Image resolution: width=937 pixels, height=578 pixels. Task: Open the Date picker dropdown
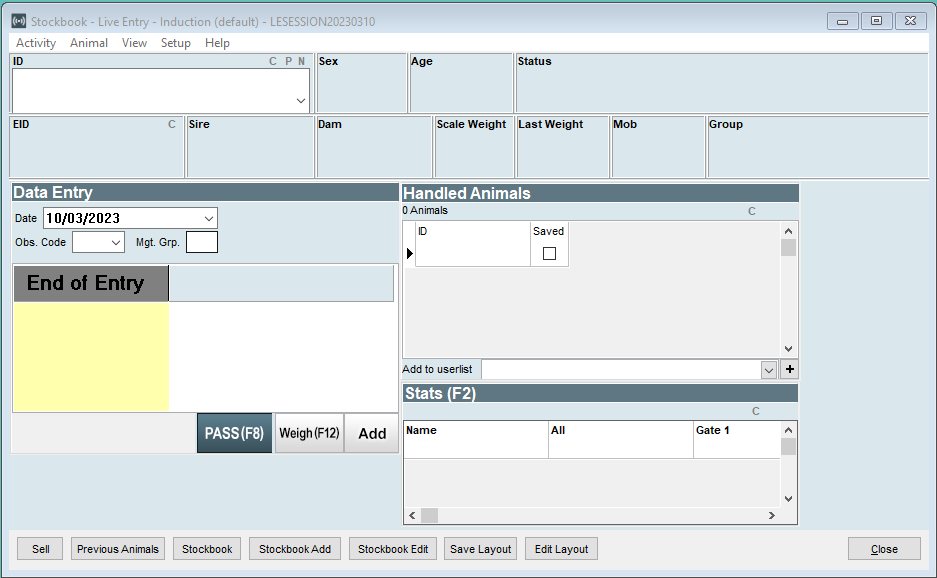[209, 218]
